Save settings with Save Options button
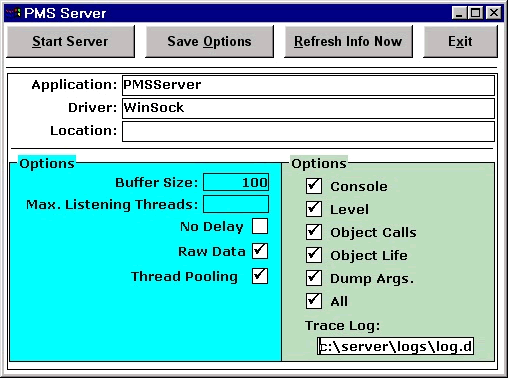The width and height of the screenshot is (508, 378). pyautogui.click(x=209, y=42)
